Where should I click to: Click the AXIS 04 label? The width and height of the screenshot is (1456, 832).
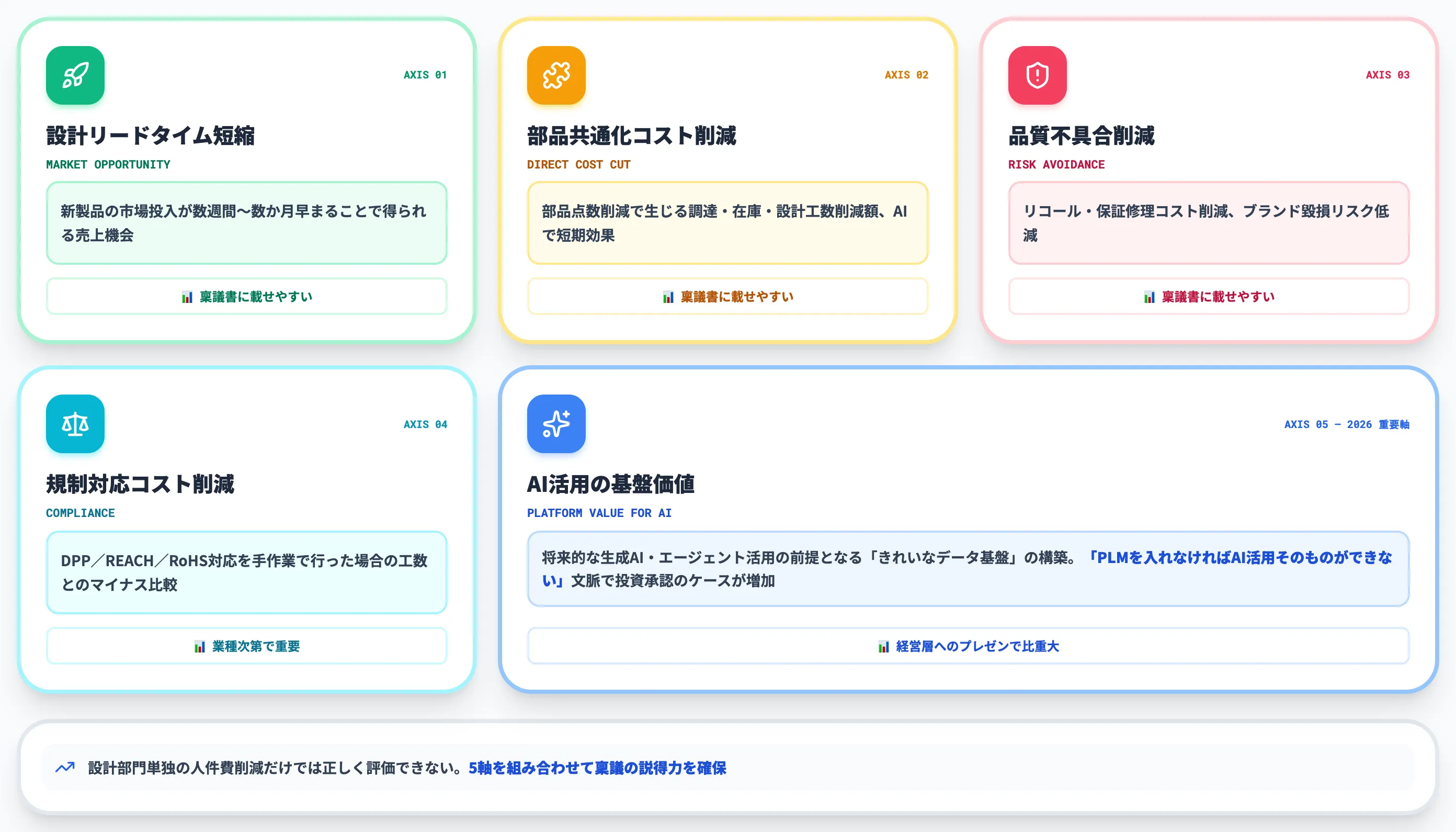coord(425,424)
